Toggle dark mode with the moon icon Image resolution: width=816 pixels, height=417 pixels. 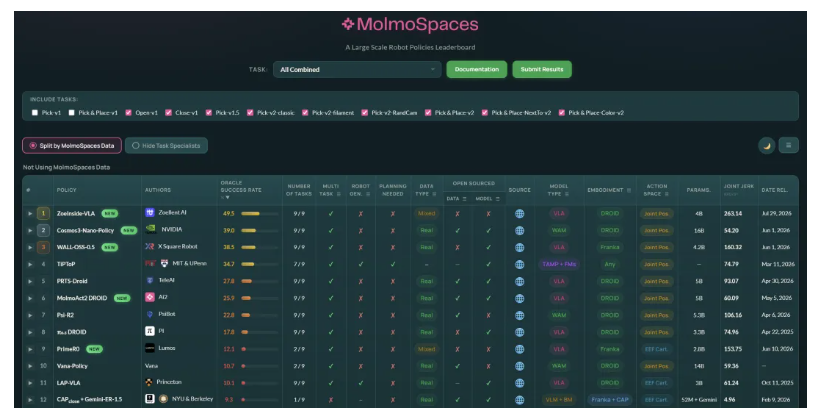767,146
